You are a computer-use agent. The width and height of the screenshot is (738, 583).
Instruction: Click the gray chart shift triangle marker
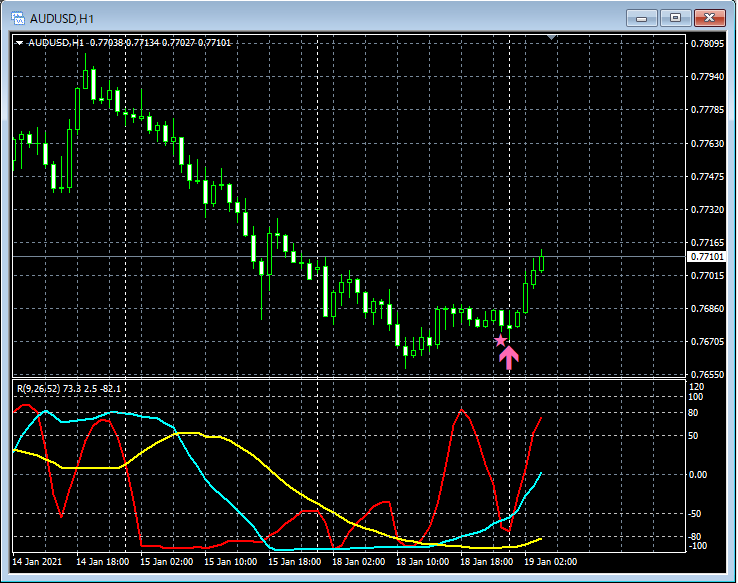pyautogui.click(x=551, y=38)
